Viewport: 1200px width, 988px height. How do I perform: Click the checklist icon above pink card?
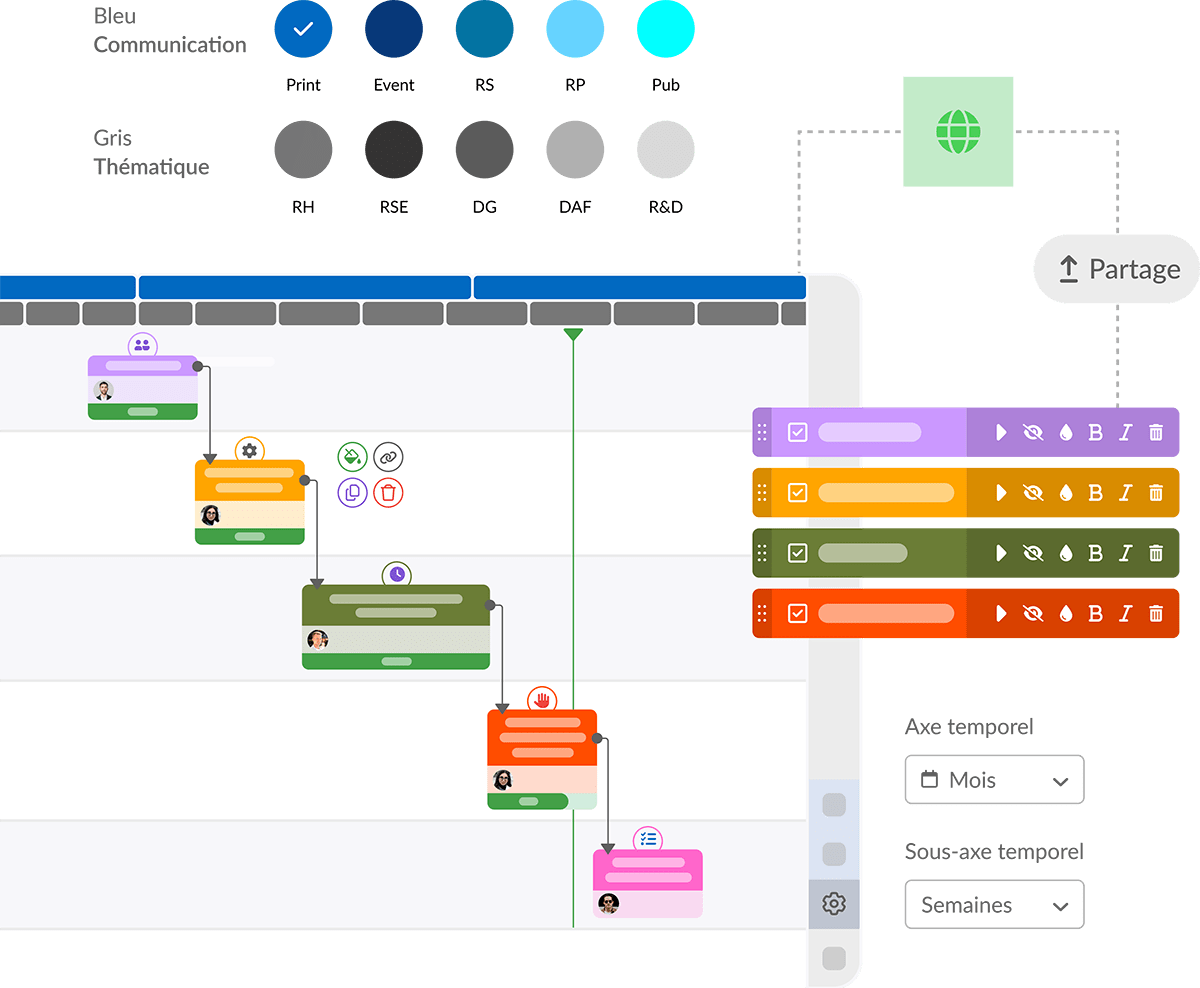point(648,839)
